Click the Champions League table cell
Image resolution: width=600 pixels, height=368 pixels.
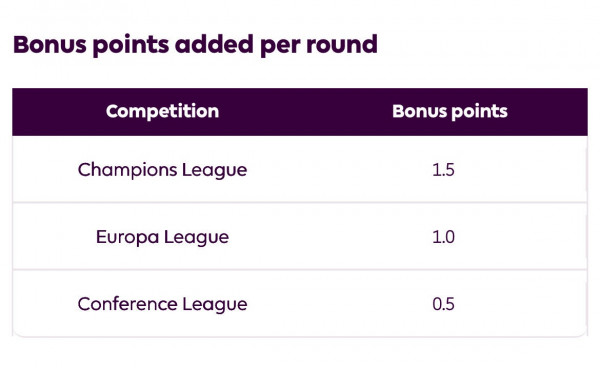(x=162, y=170)
